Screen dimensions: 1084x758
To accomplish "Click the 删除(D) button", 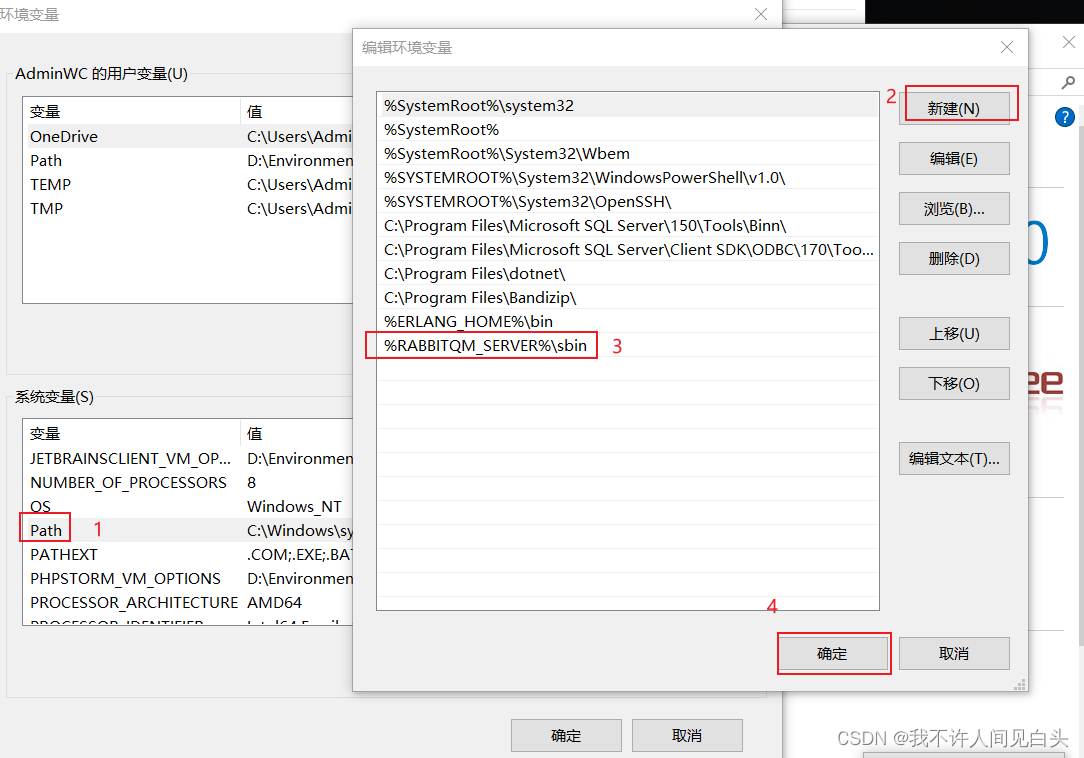I will 953,259.
